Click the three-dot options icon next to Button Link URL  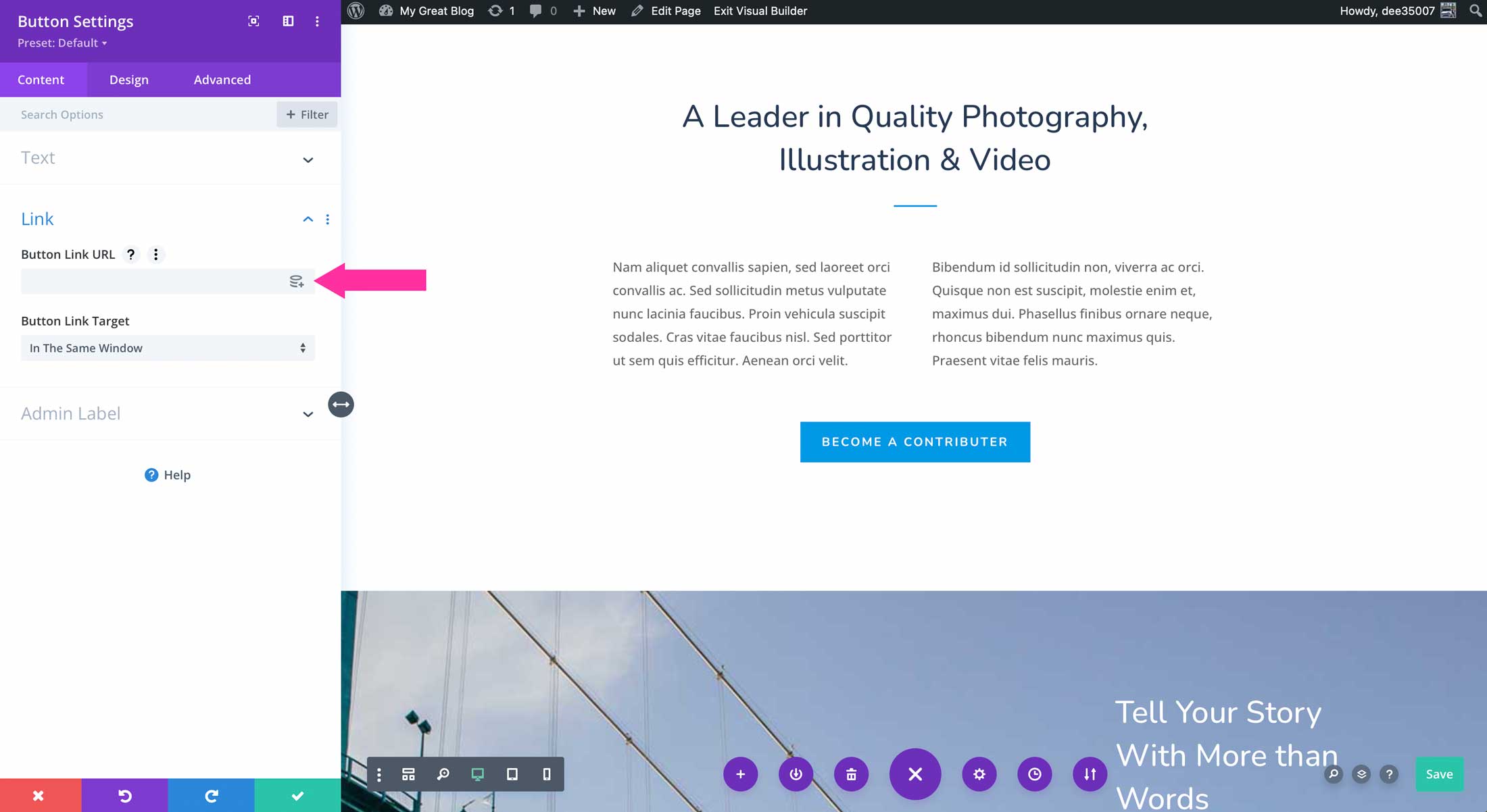155,254
